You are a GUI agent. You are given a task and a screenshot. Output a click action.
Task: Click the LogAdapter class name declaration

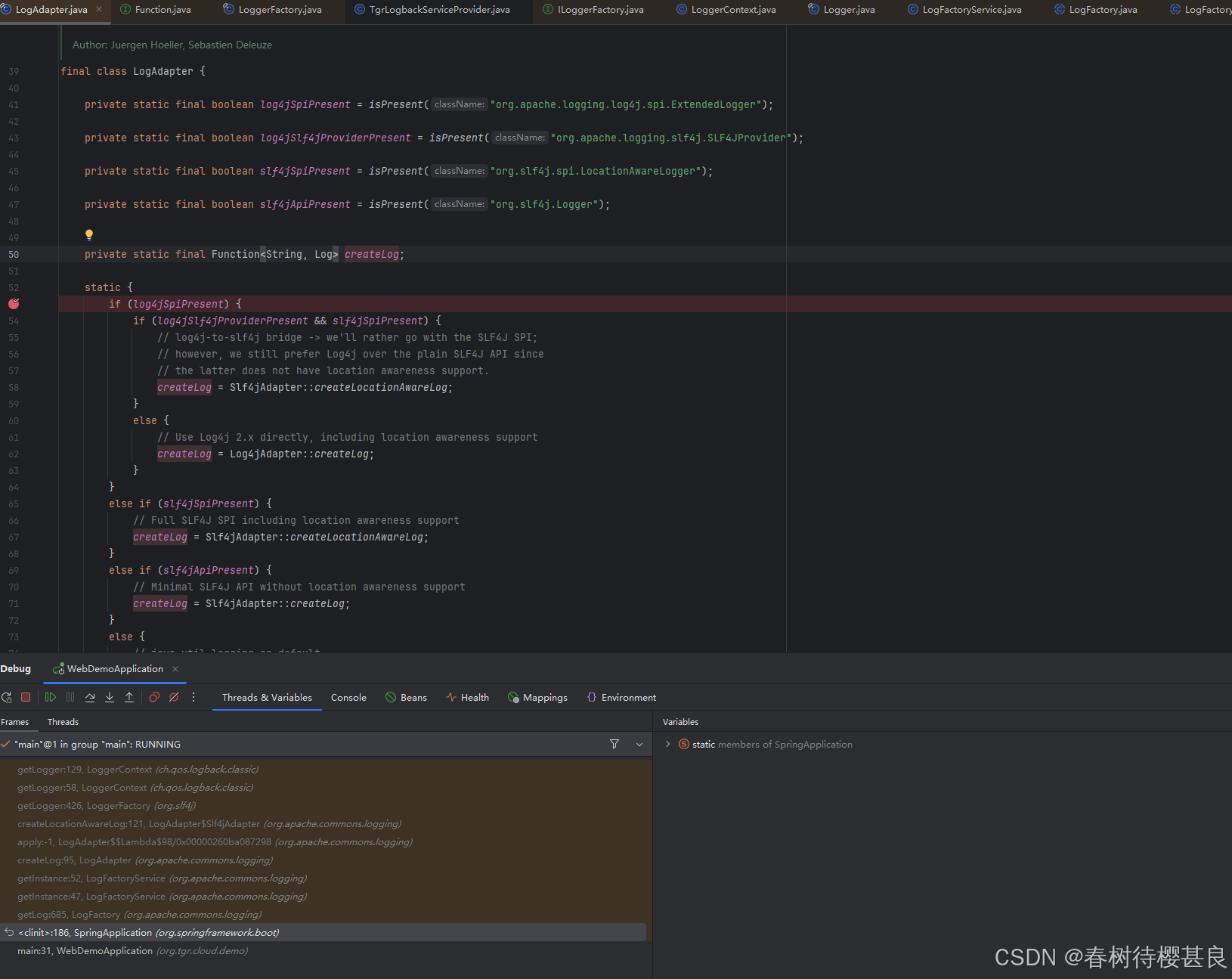tap(163, 71)
